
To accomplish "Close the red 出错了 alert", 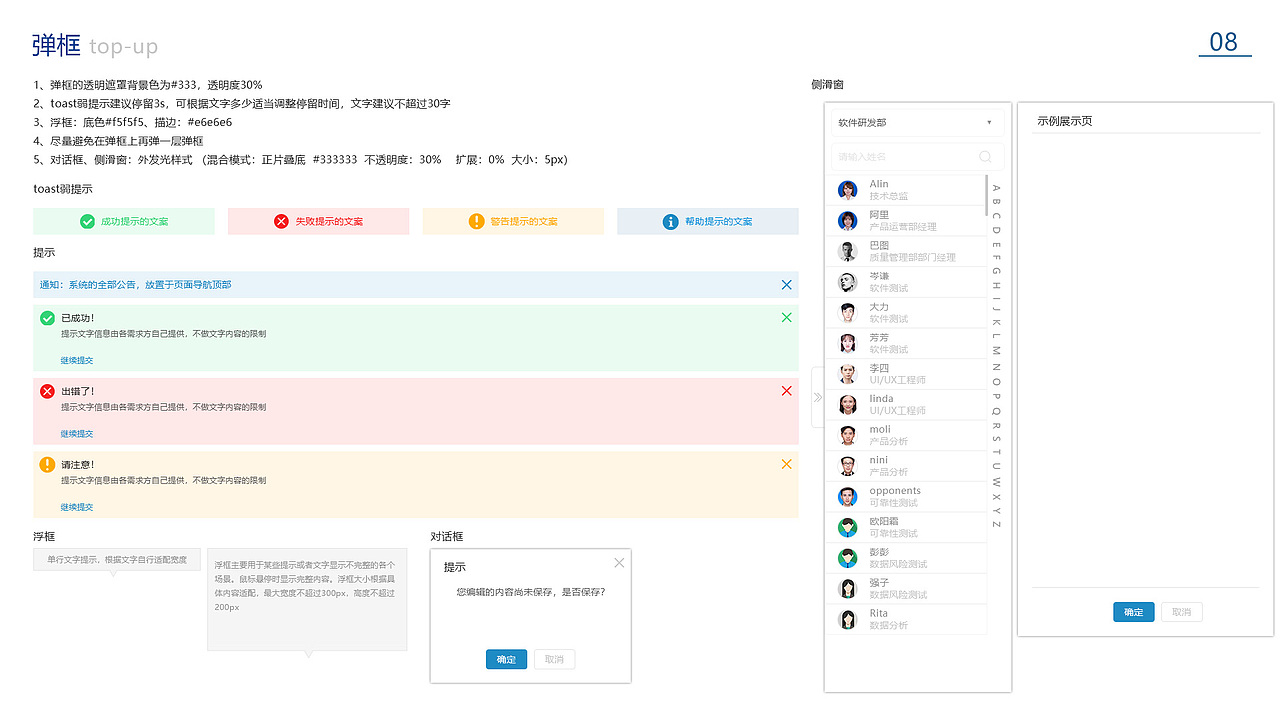I will [787, 391].
